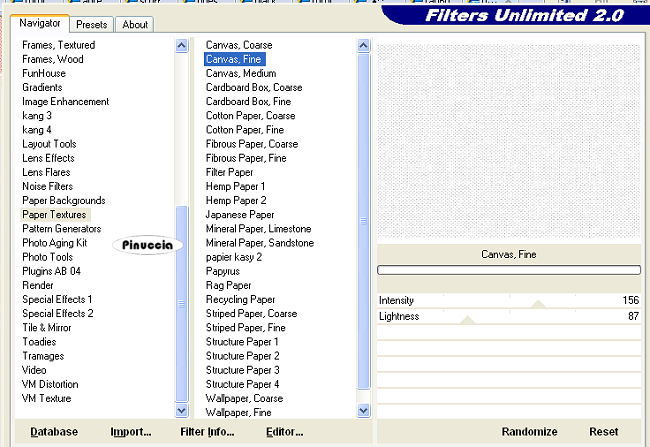Choose Cotton Paper, Fine filter
The width and height of the screenshot is (650, 447).
[x=245, y=130]
